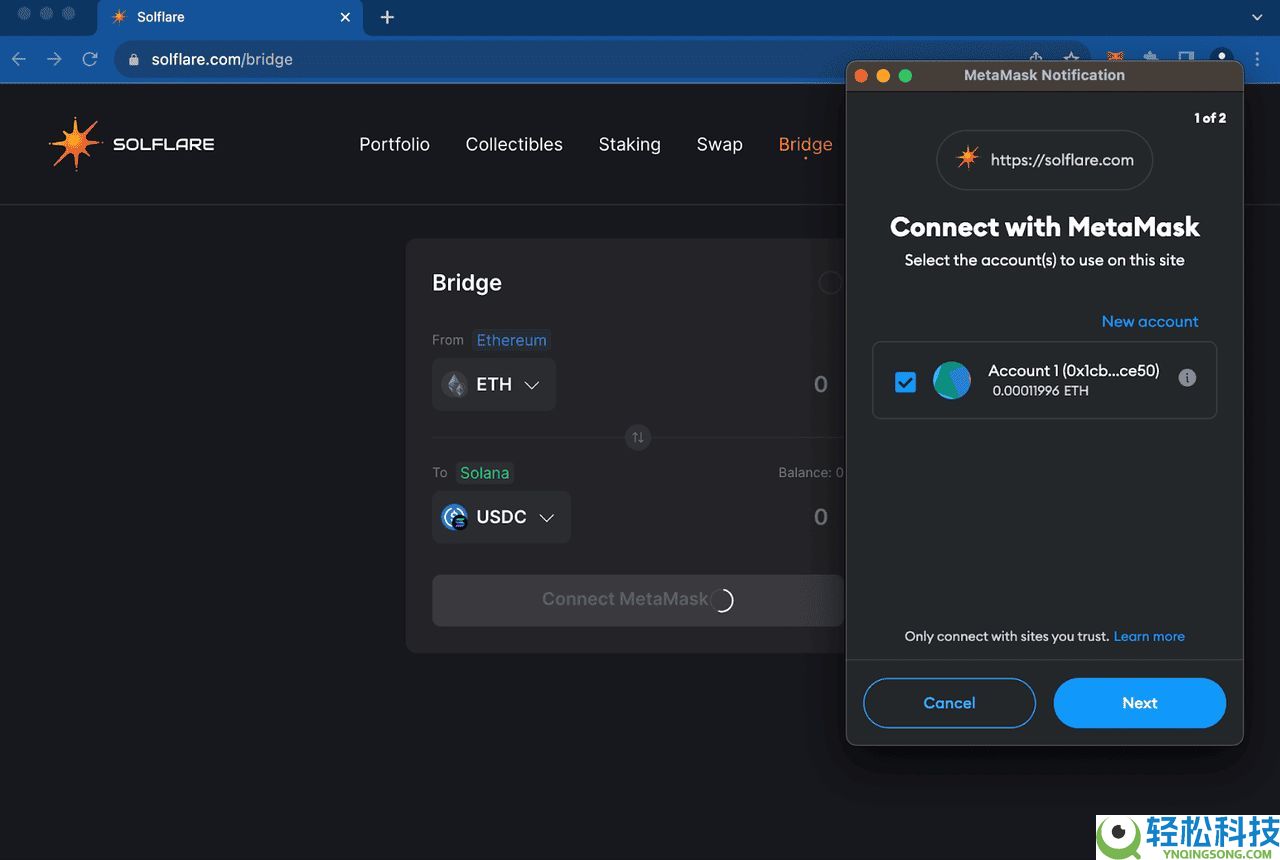Click the "1 of 2" step indicator
1280x860 pixels.
point(1210,118)
